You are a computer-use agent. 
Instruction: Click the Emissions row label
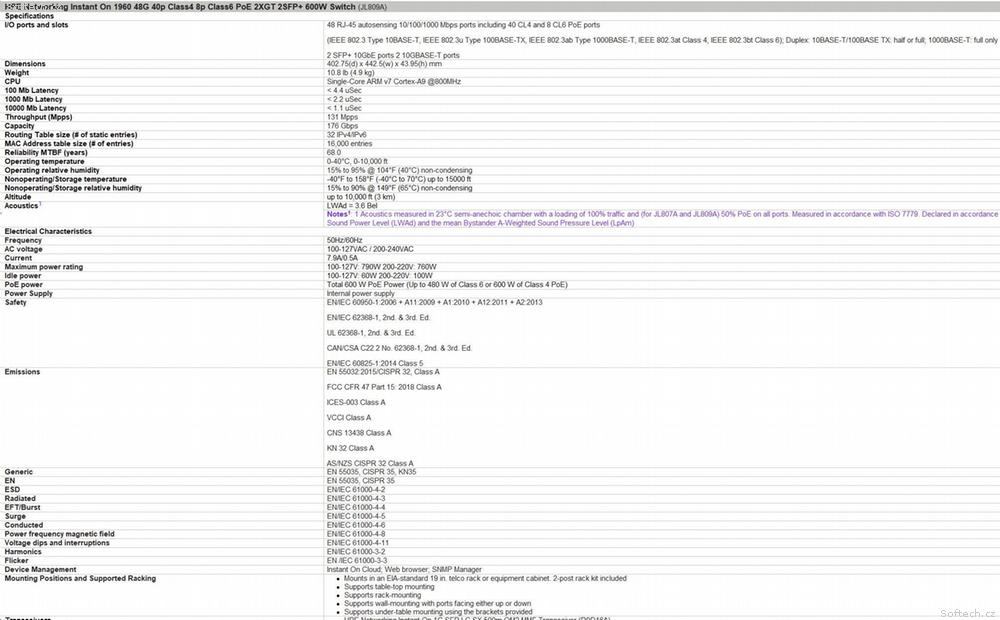(22, 372)
